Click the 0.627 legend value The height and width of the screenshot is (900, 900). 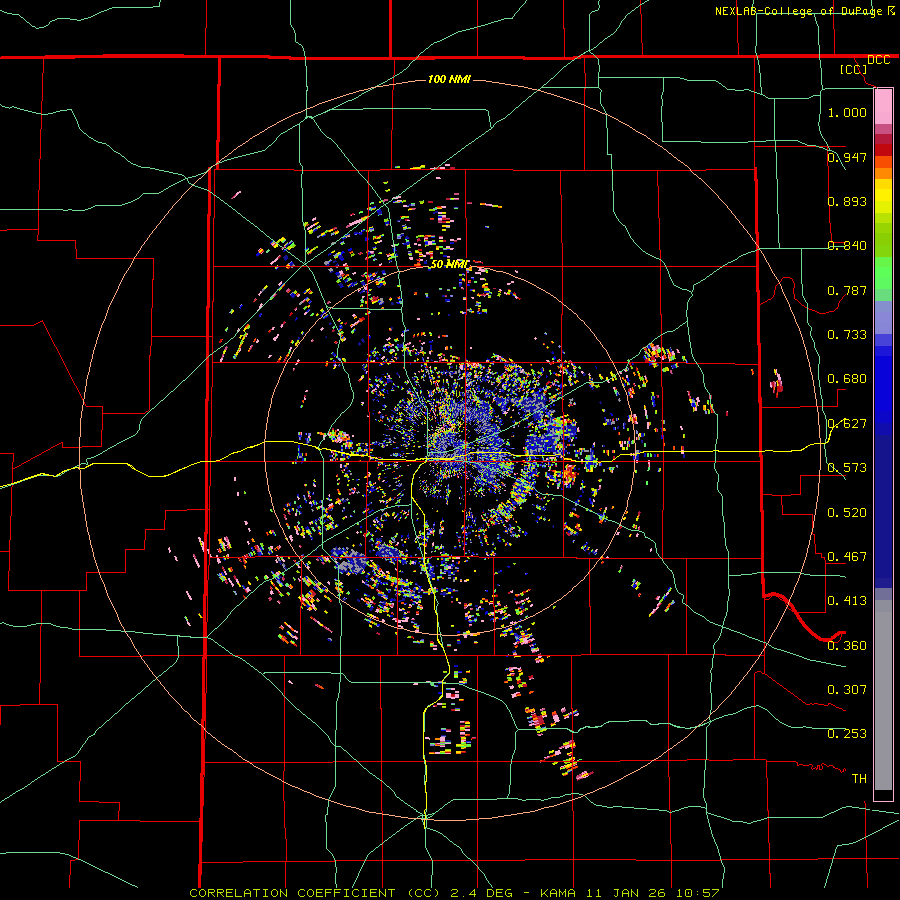pos(847,424)
